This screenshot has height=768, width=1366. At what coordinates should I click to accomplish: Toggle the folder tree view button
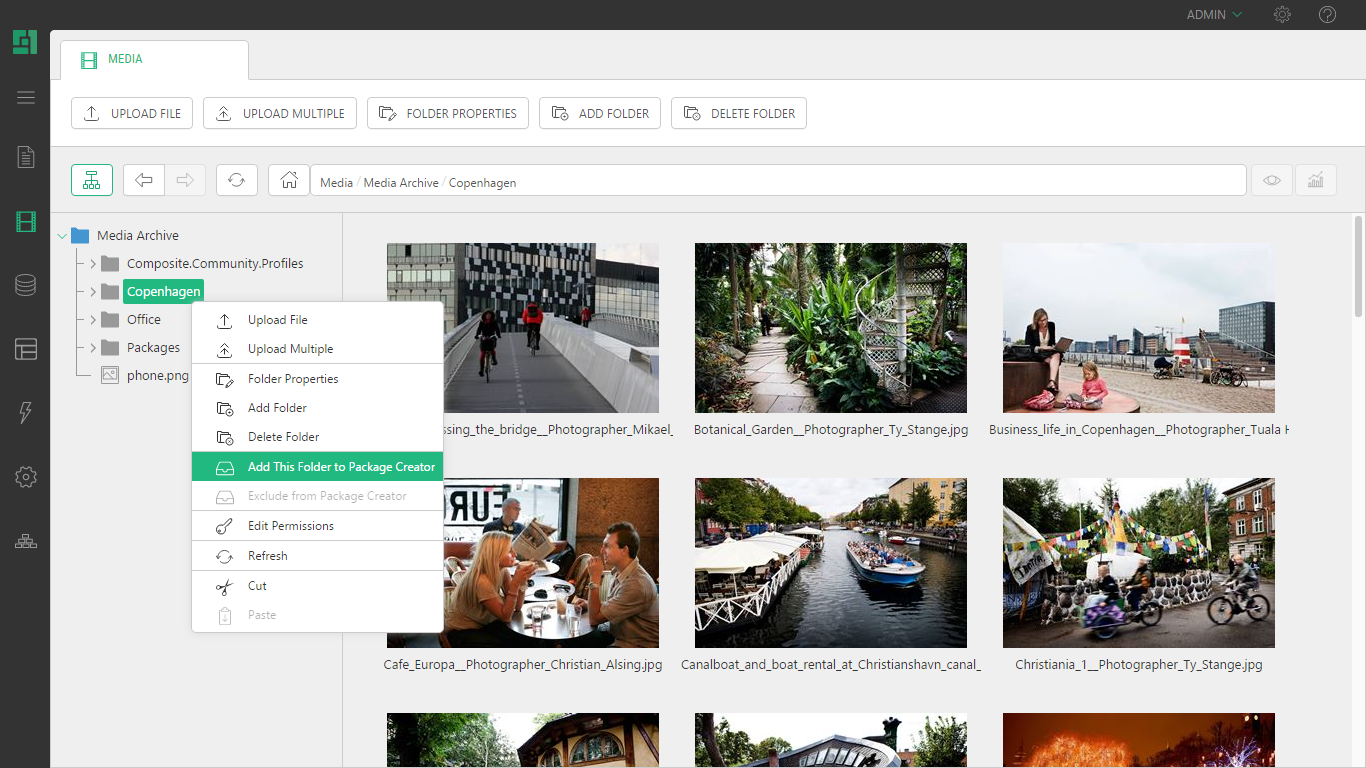click(x=92, y=180)
